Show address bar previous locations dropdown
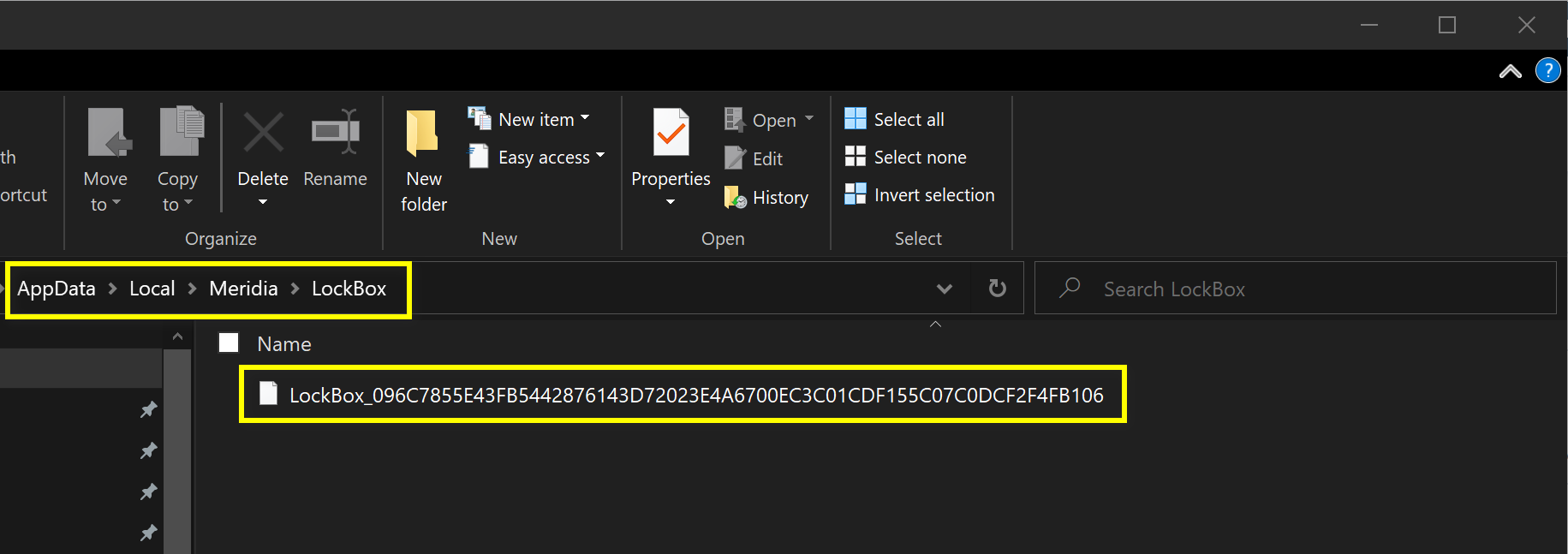 pos(944,289)
